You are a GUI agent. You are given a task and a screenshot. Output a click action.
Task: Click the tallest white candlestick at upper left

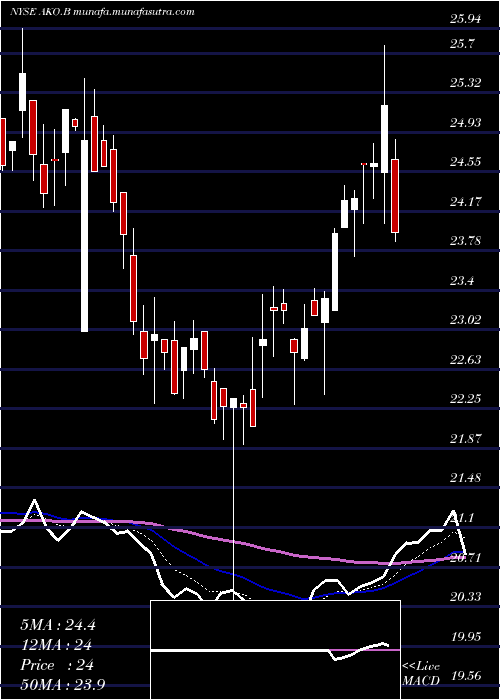(84, 236)
